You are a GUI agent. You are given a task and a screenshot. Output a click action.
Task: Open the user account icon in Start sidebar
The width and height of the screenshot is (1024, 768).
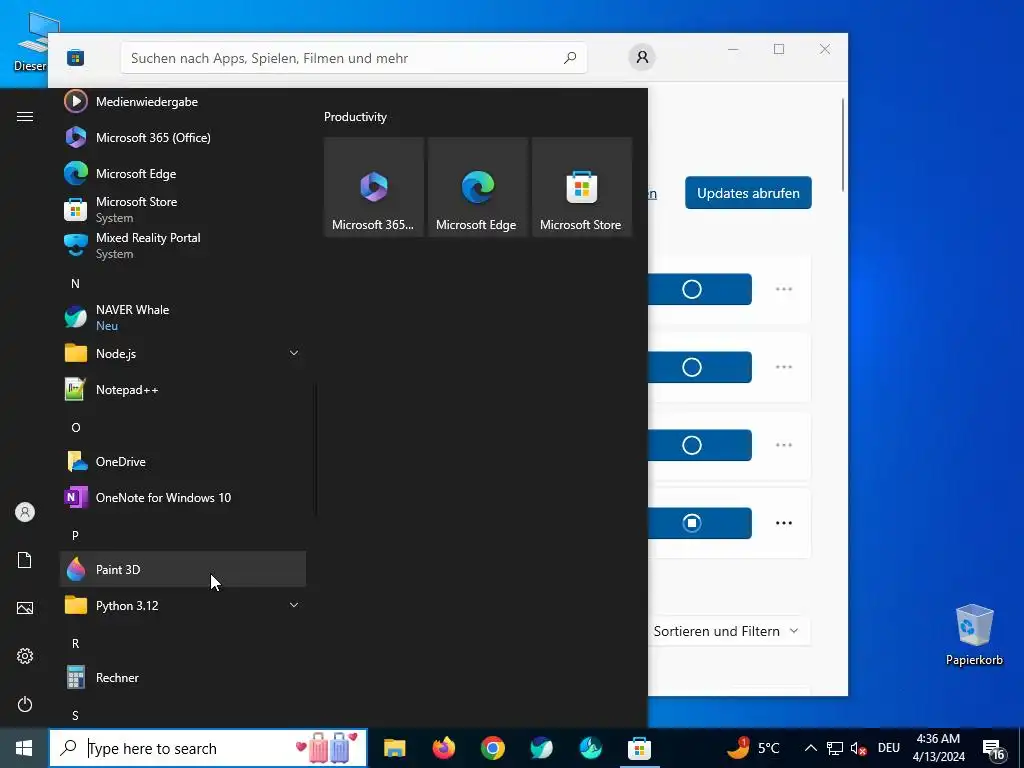[x=25, y=512]
